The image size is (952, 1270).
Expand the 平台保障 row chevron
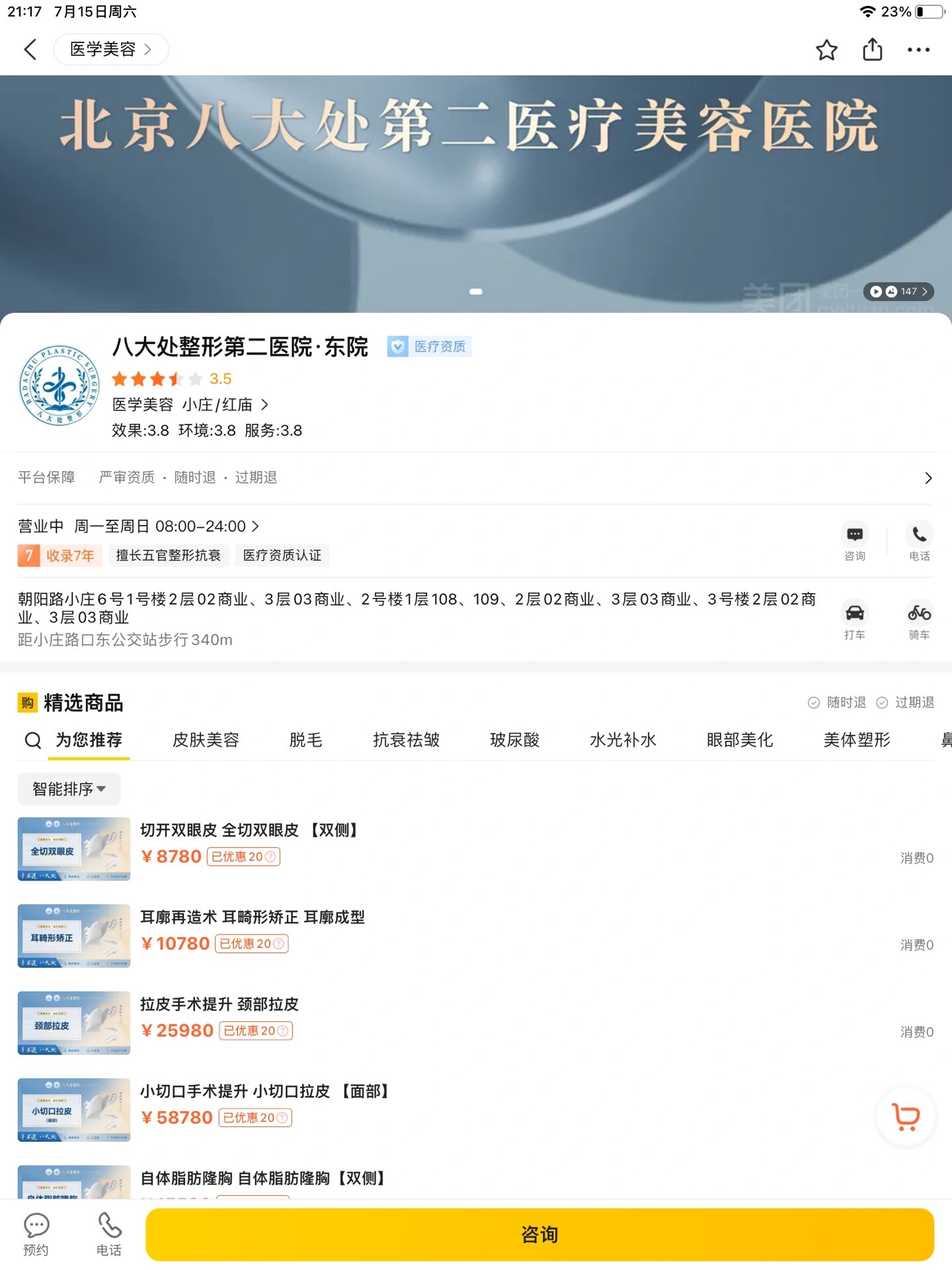click(x=928, y=478)
